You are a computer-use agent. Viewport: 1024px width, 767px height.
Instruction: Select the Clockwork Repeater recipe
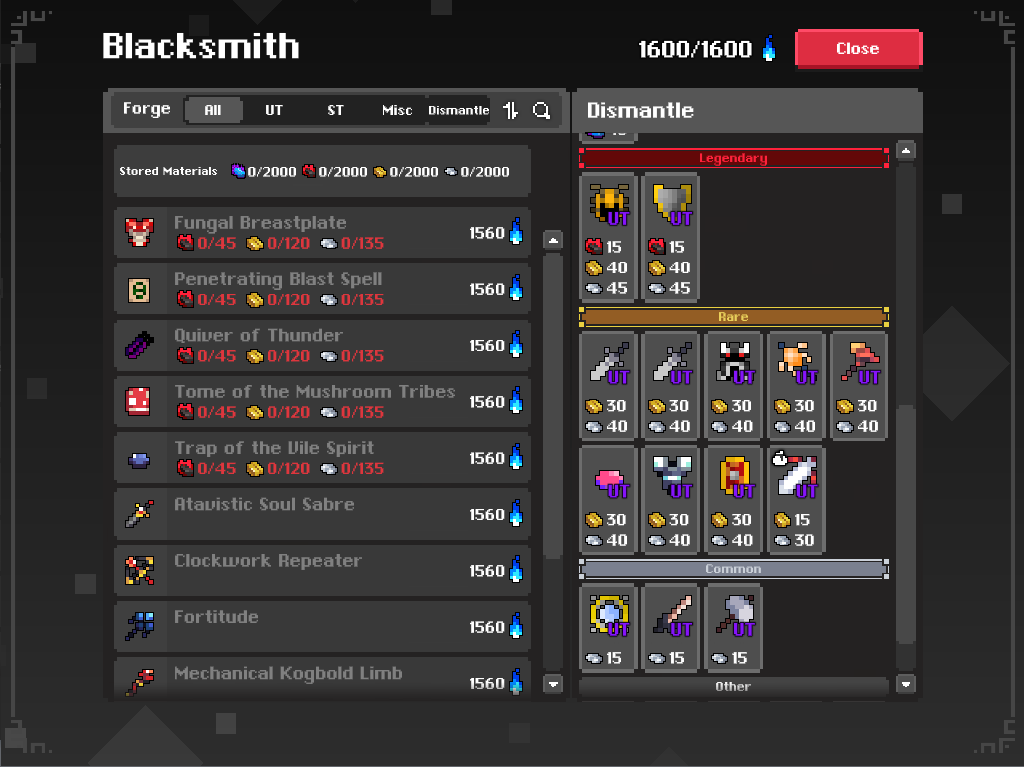pyautogui.click(x=322, y=571)
